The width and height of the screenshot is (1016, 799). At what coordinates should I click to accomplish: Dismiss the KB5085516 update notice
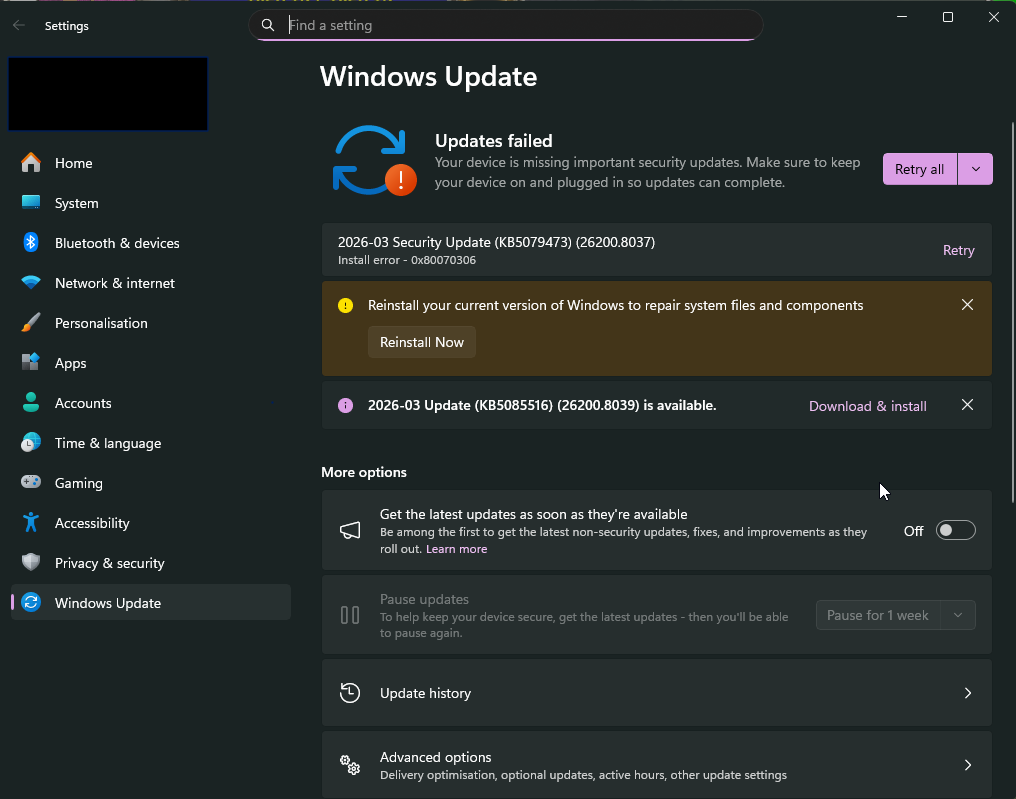tap(967, 405)
